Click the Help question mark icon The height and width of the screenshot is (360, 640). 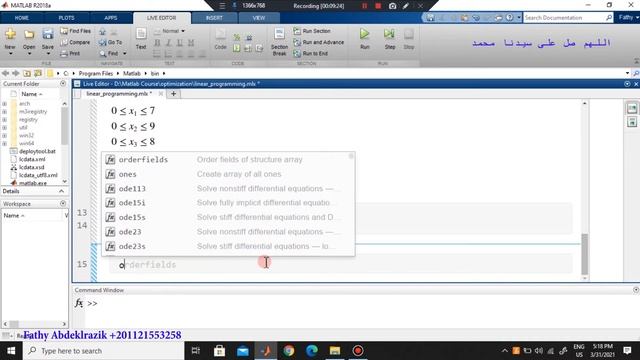click(509, 18)
